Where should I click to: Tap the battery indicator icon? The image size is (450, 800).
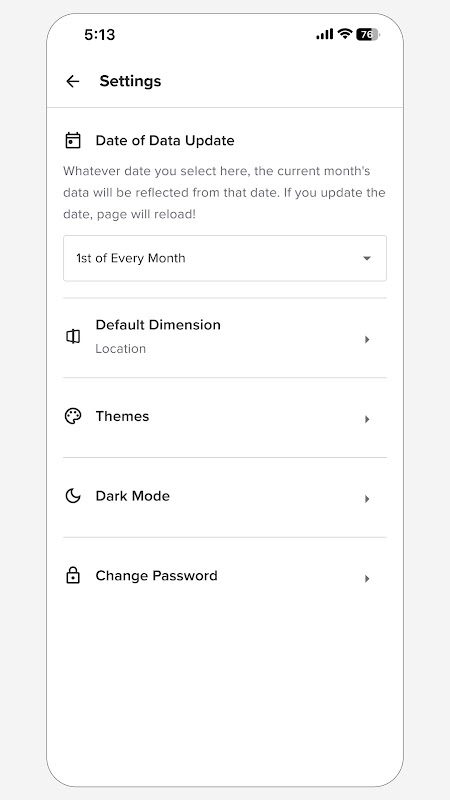[x=368, y=35]
